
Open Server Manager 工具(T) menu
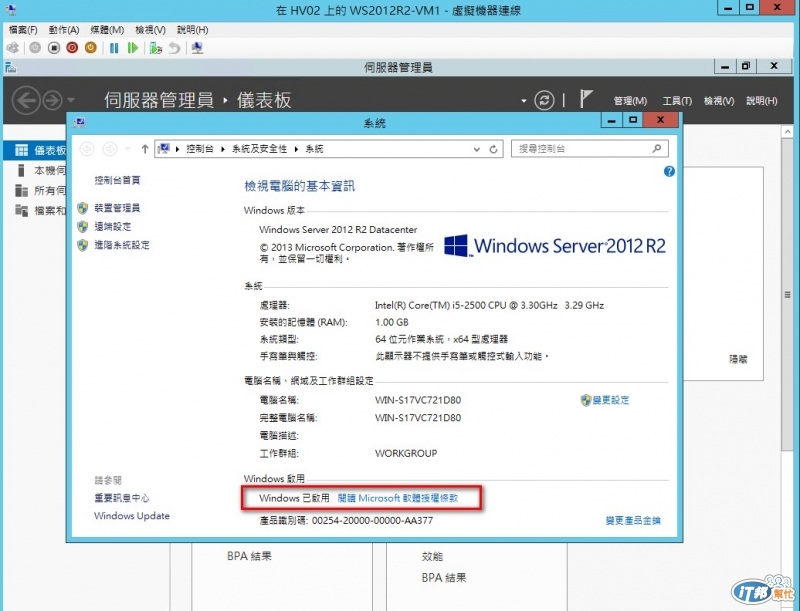(677, 101)
